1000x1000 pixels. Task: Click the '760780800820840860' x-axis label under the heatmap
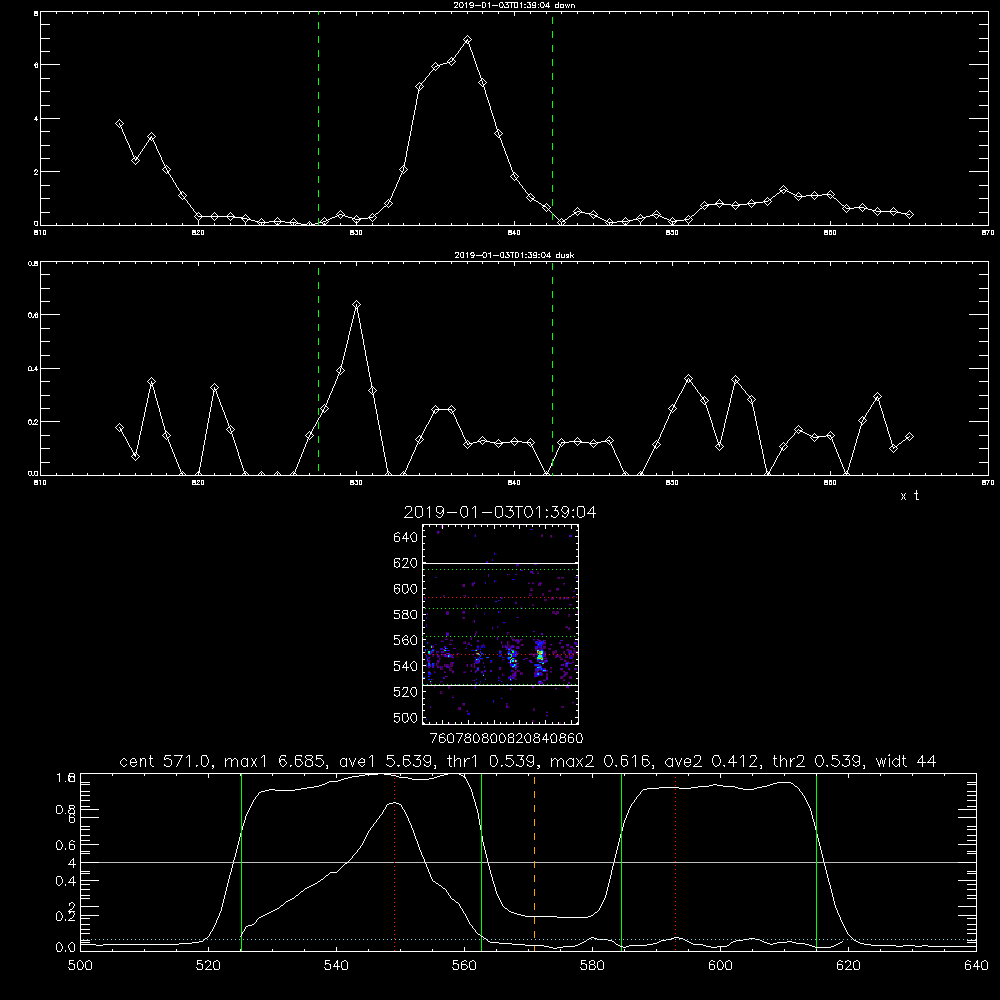click(x=506, y=738)
